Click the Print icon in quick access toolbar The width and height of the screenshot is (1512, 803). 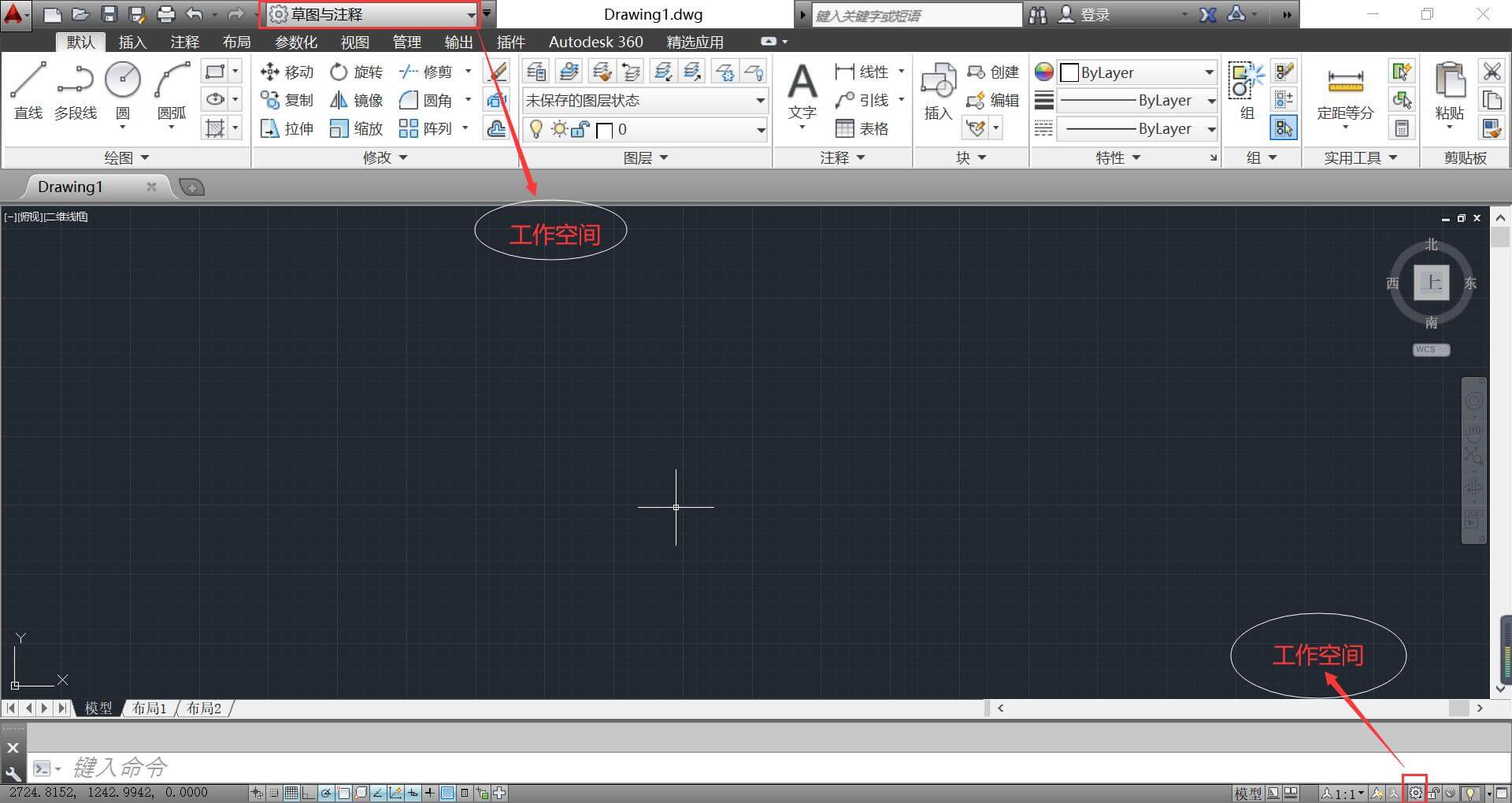(x=165, y=14)
